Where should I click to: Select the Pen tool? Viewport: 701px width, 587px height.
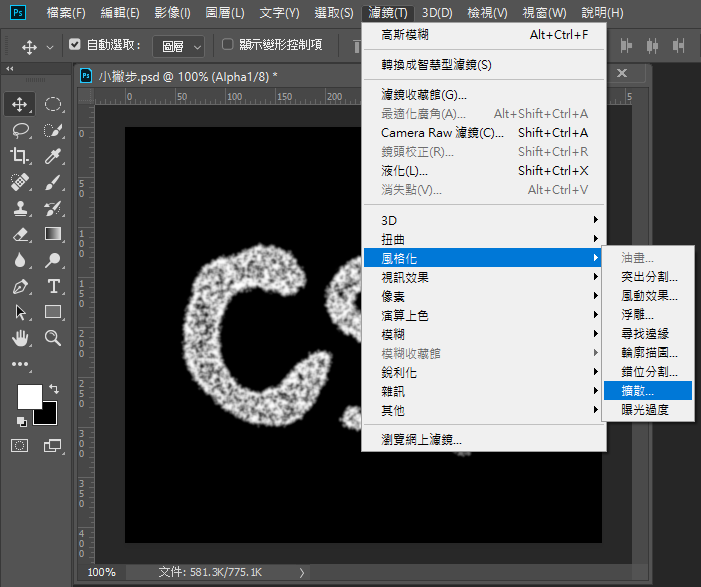point(20,286)
